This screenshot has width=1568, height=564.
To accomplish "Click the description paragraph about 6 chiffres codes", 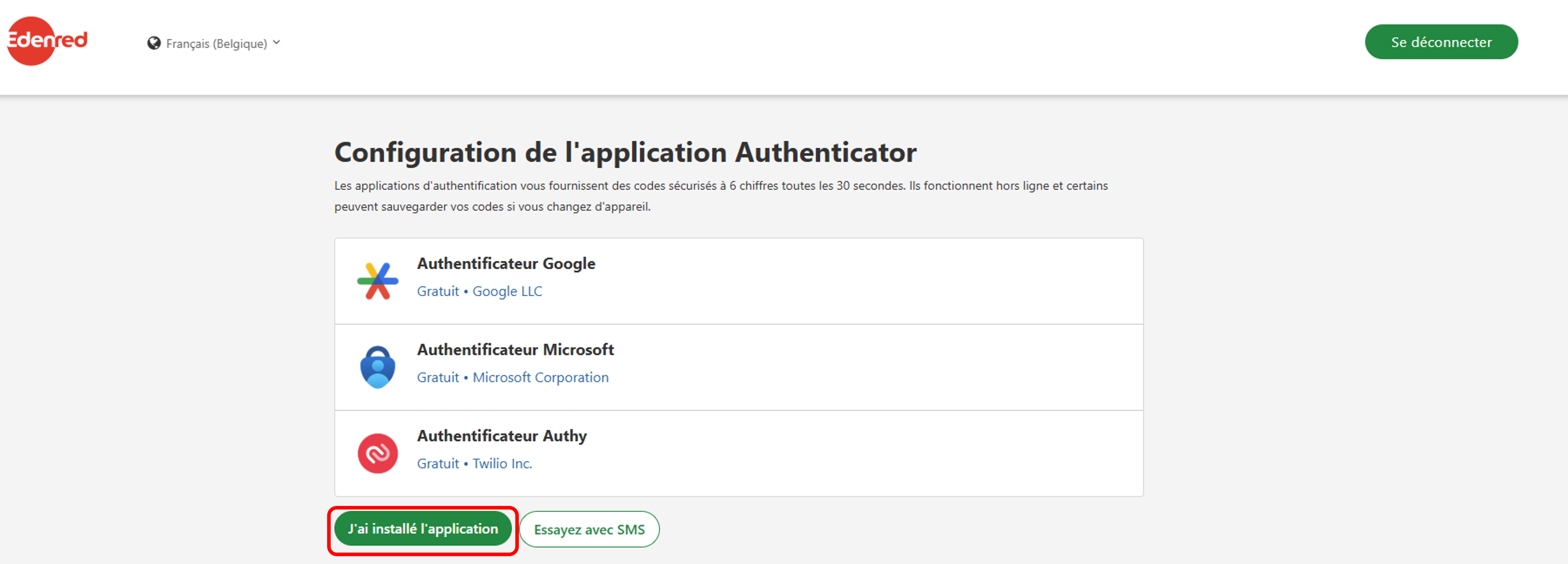I will (721, 196).
